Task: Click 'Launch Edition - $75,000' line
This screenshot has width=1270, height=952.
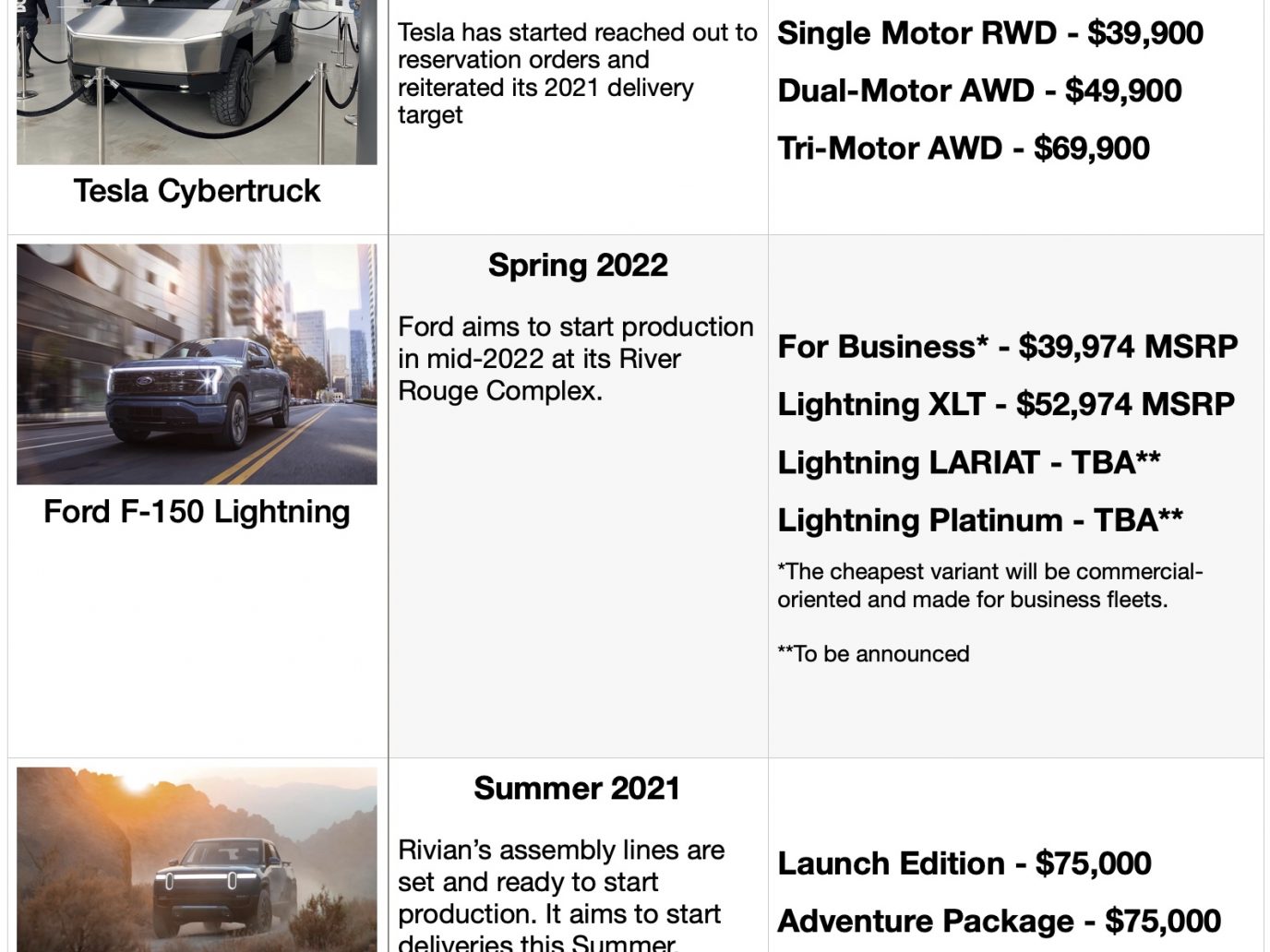Action: 964,863
